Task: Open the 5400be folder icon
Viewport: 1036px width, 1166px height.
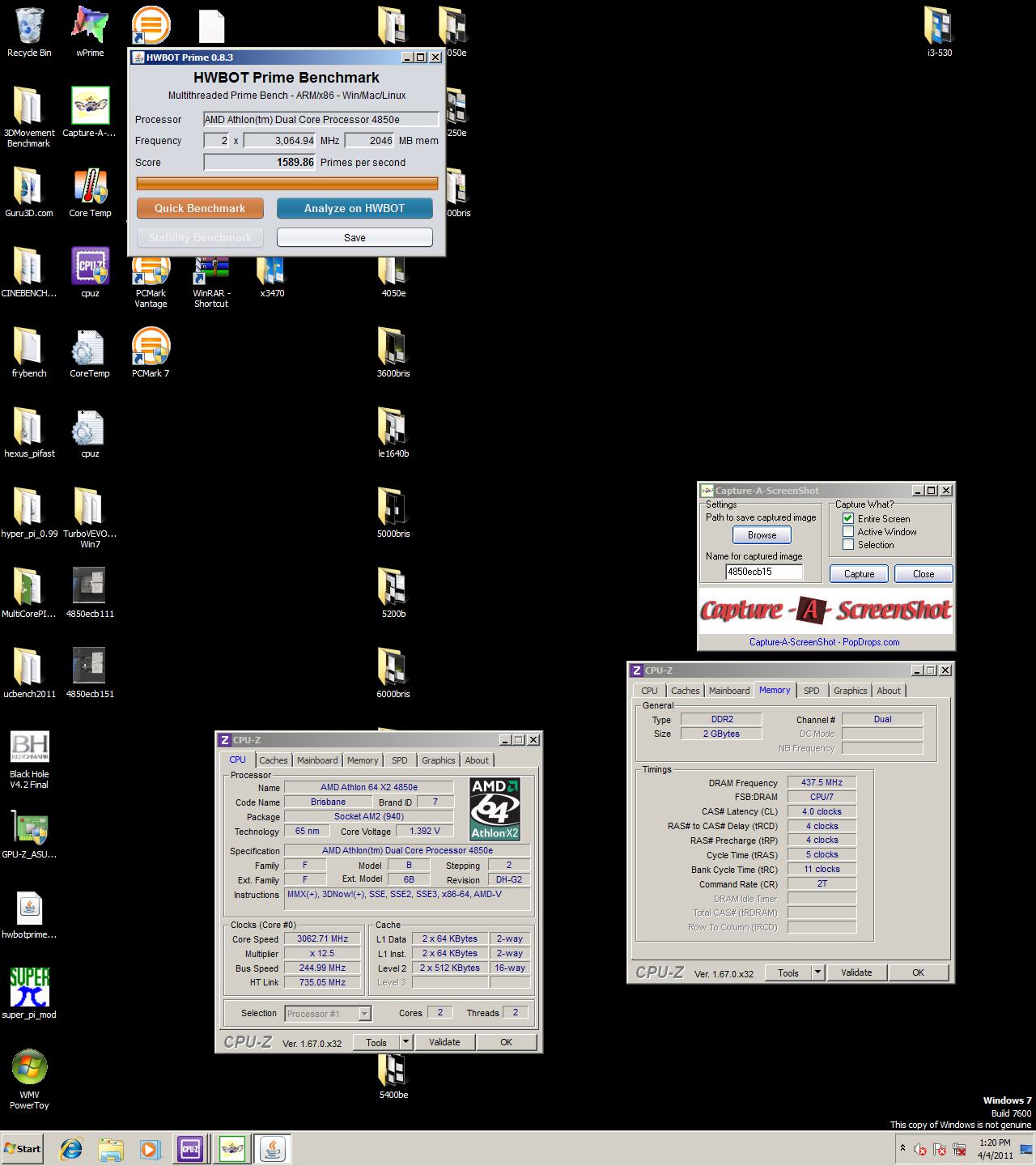Action: pos(393,1070)
